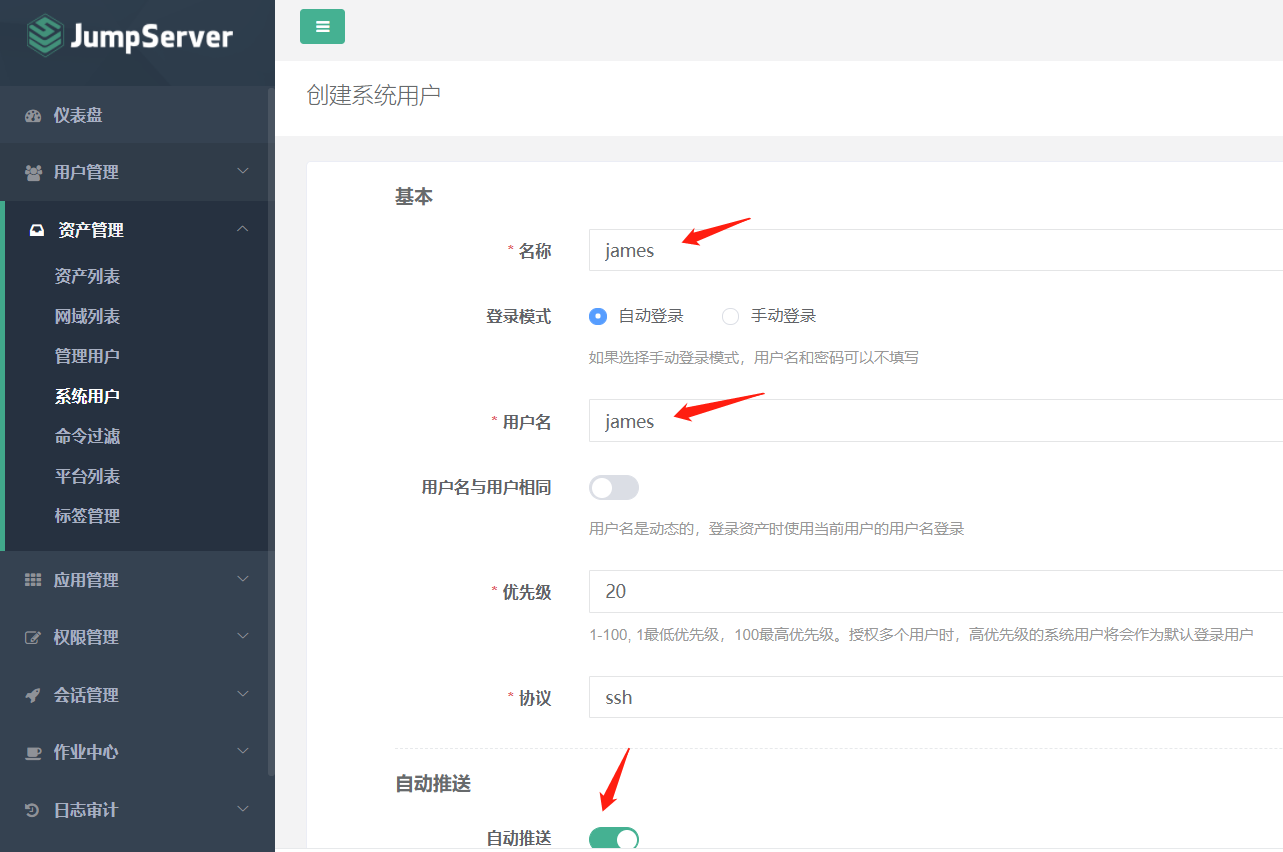Select 系统用户 in the sidebar
1283x852 pixels.
[x=87, y=396]
